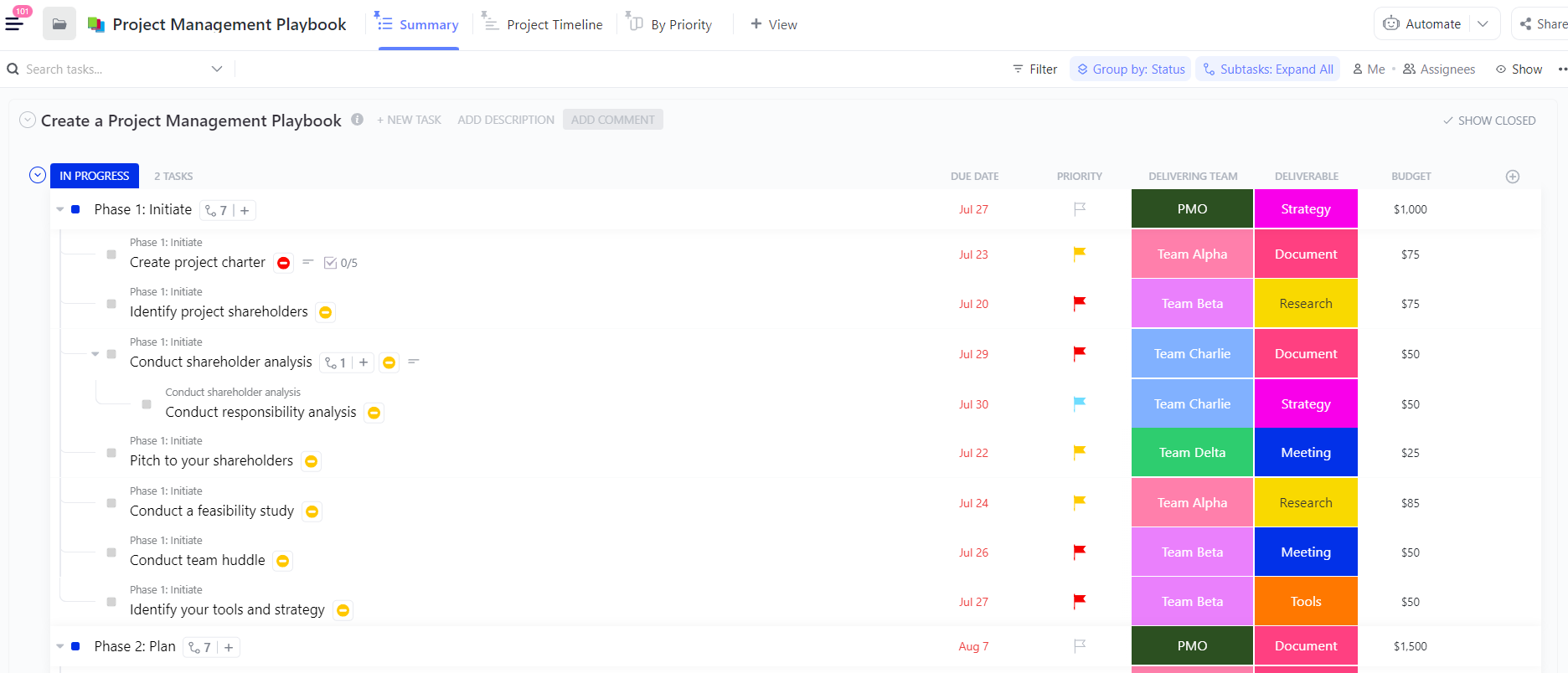
Task: Toggle Show Closed tasks
Action: pos(1489,121)
